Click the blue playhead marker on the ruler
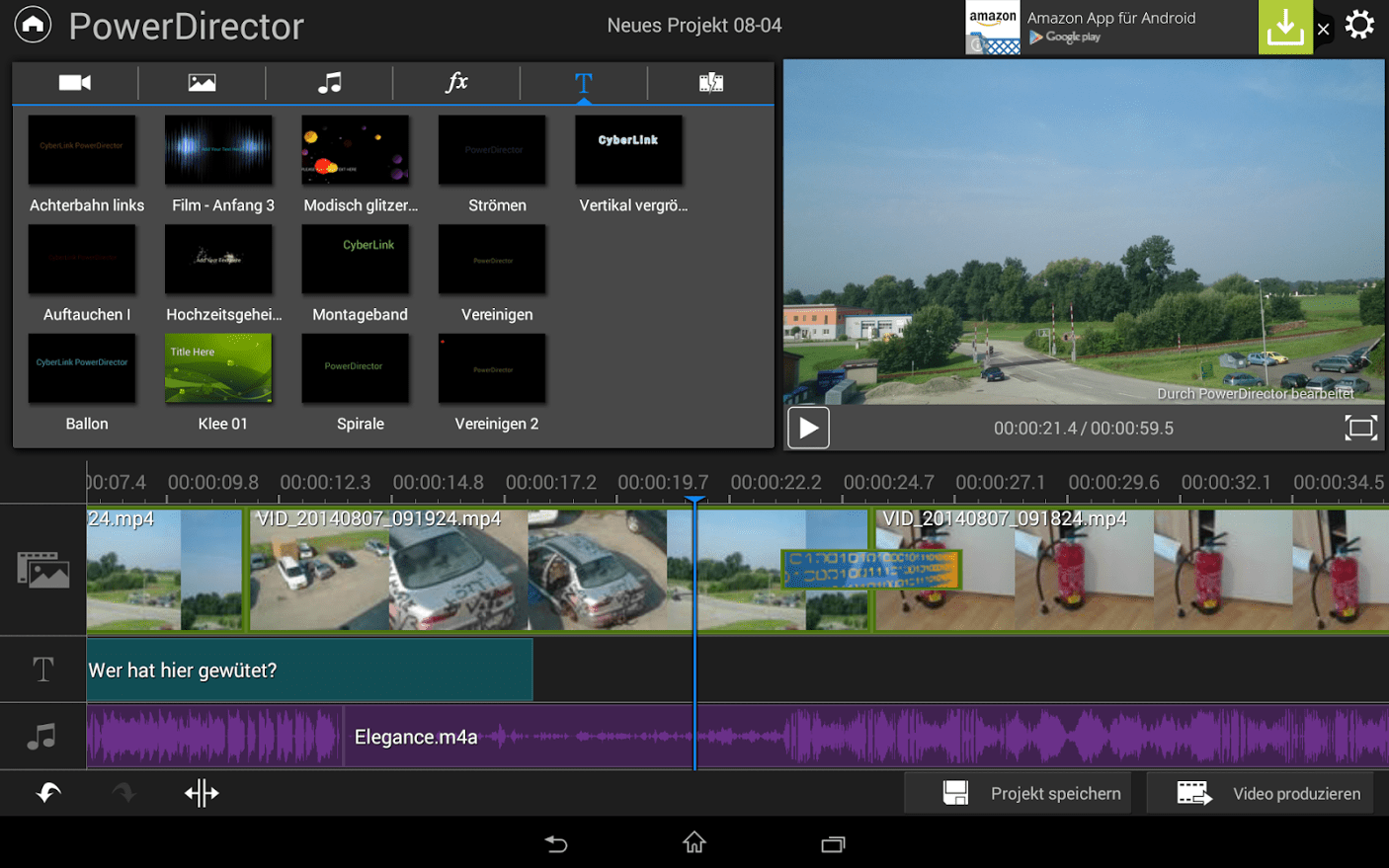Image resolution: width=1389 pixels, height=868 pixels. (695, 500)
